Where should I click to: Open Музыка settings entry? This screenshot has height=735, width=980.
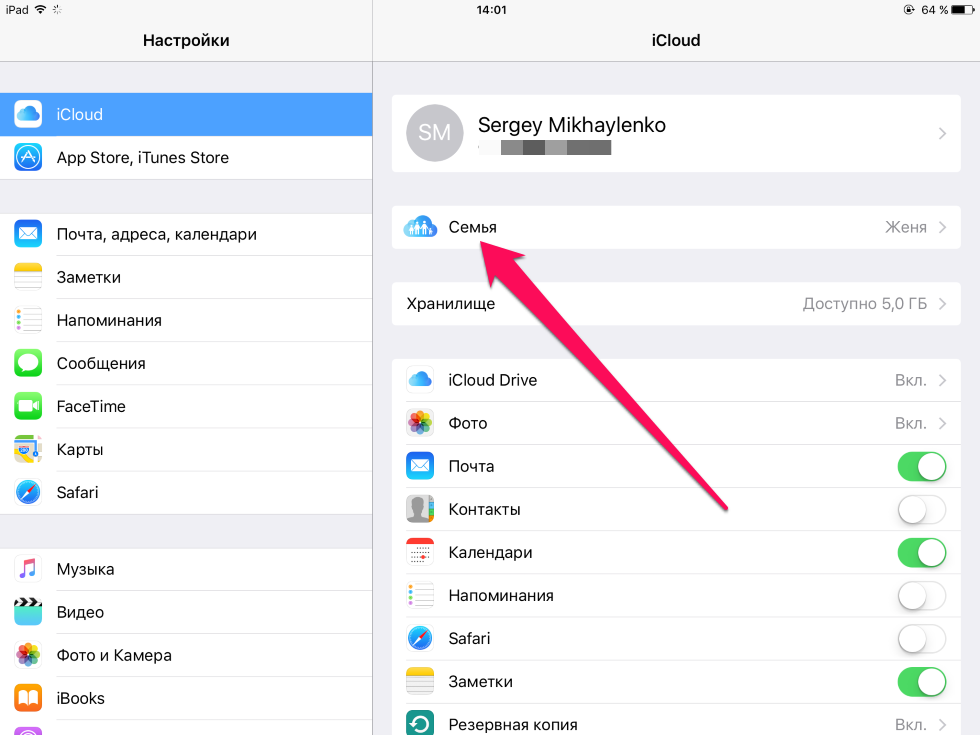[186, 569]
